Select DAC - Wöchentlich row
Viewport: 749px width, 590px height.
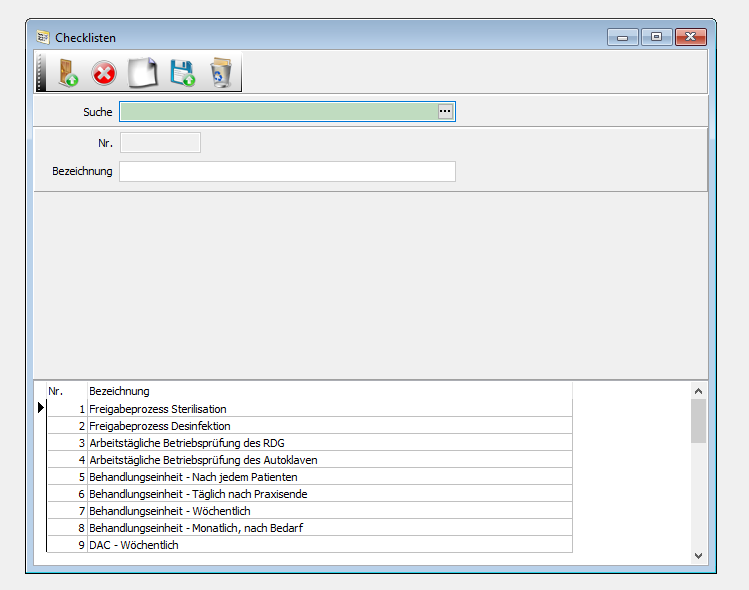pos(135,545)
